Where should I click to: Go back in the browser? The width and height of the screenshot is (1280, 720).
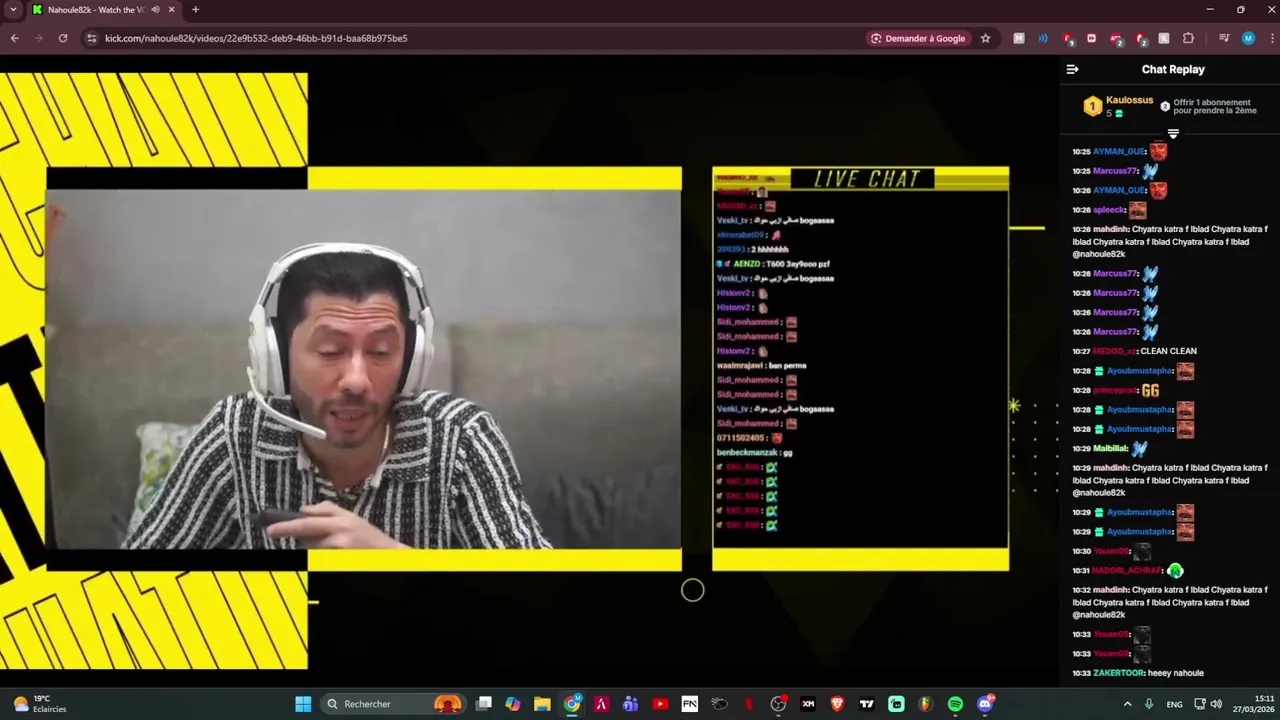click(14, 38)
